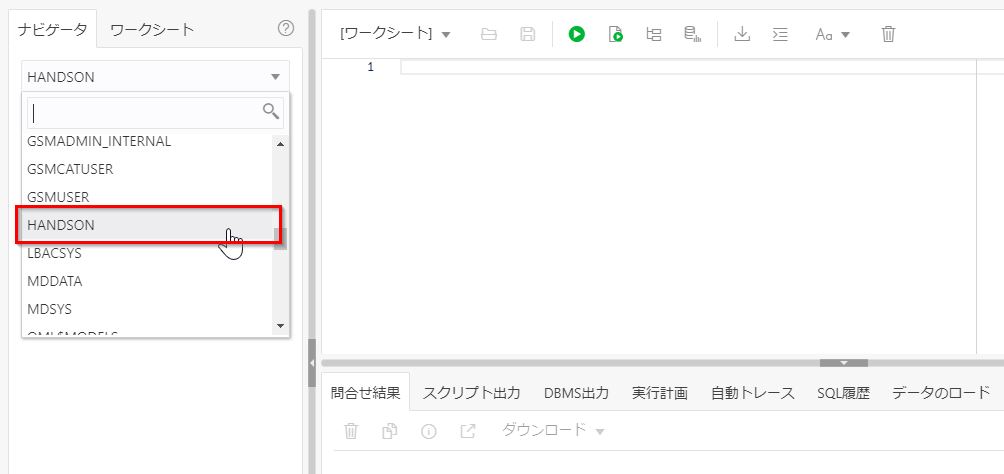Viewport: 1004px width, 474px height.
Task: Click the schema list vertical scrollbar thumb
Action: click(281, 238)
